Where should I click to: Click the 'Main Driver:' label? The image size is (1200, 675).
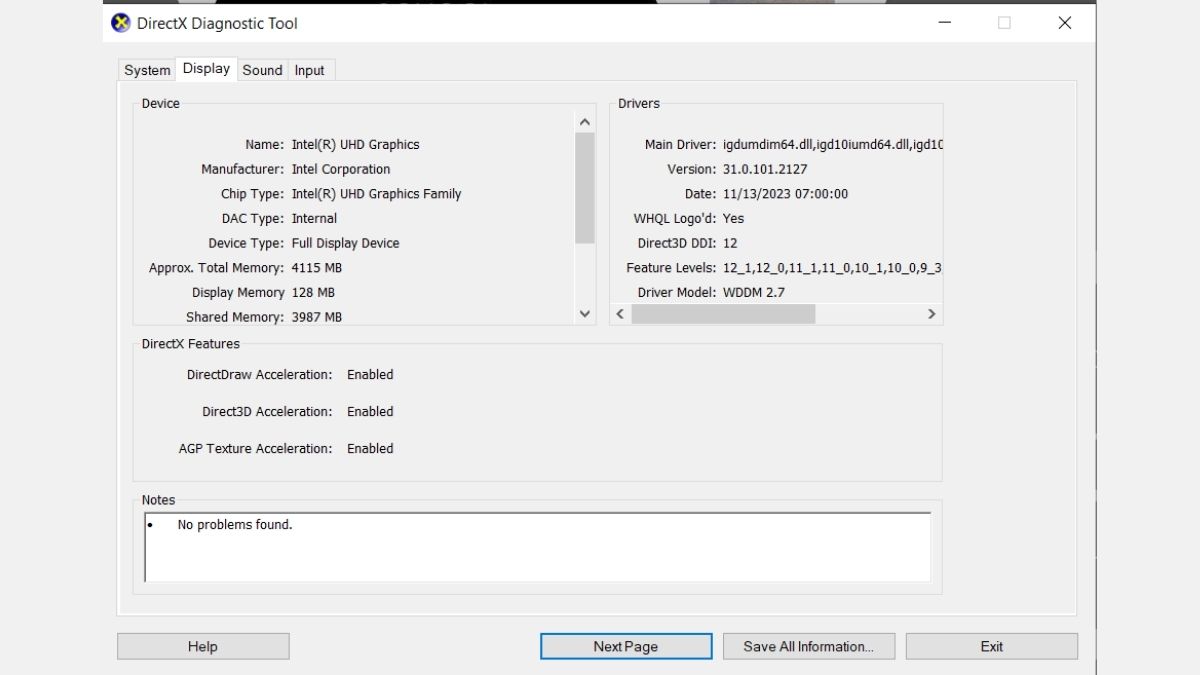tap(680, 144)
